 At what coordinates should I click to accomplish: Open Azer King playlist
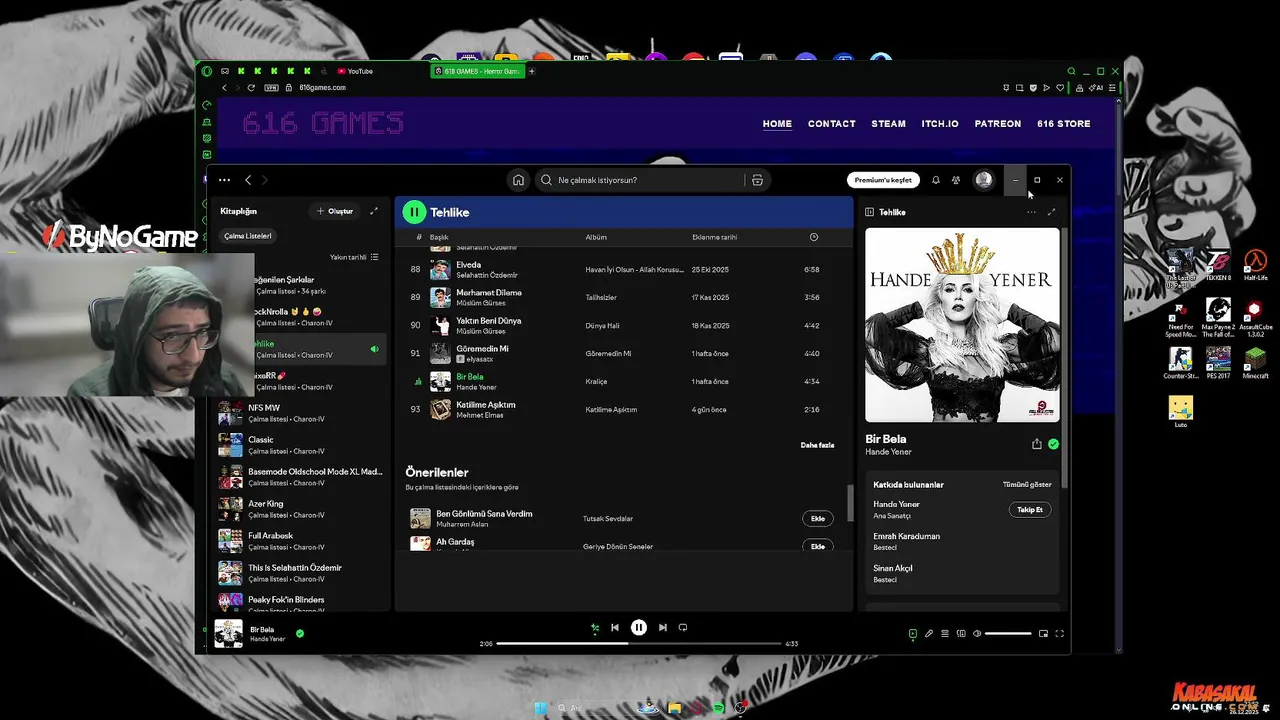click(301, 509)
